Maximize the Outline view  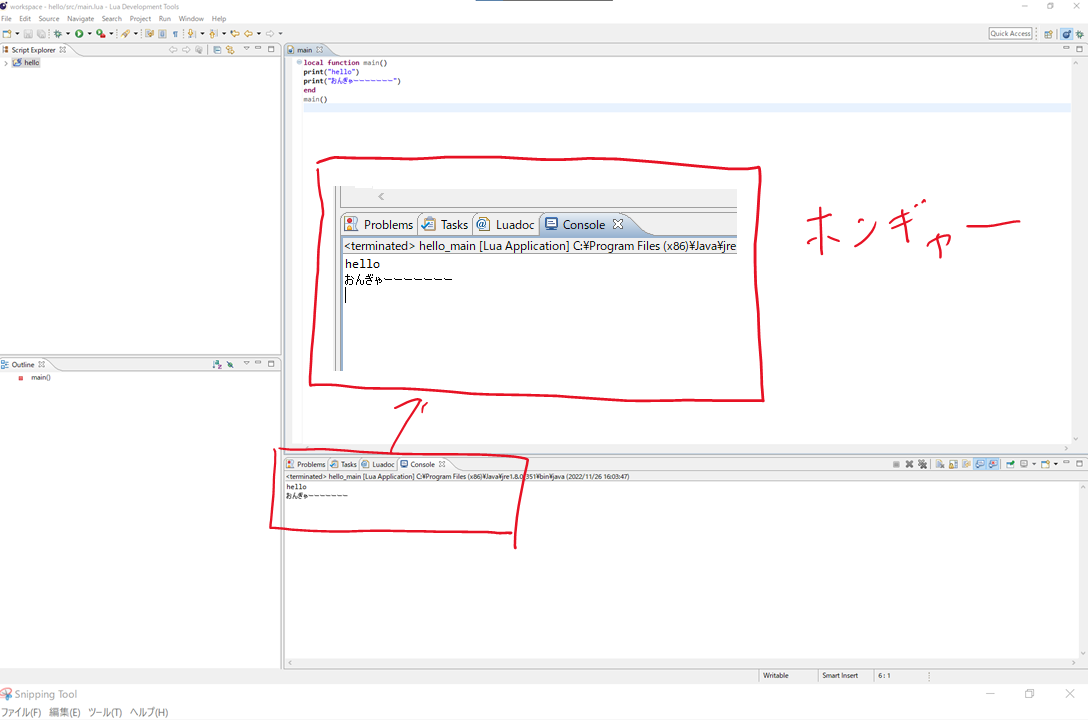point(271,363)
